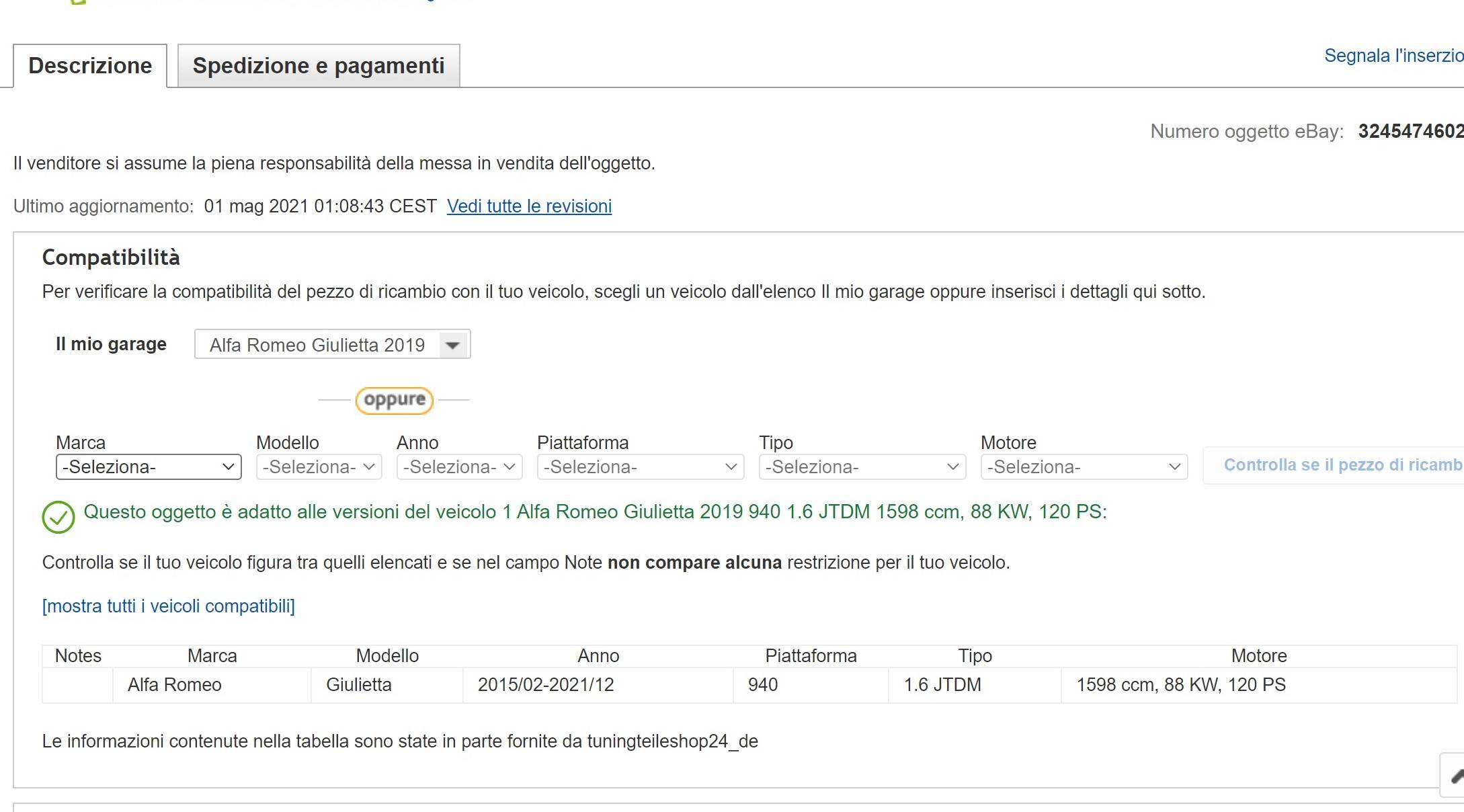This screenshot has height=812, width=1464.
Task: Select the 1.6 JTDM type cell
Action: (x=975, y=685)
